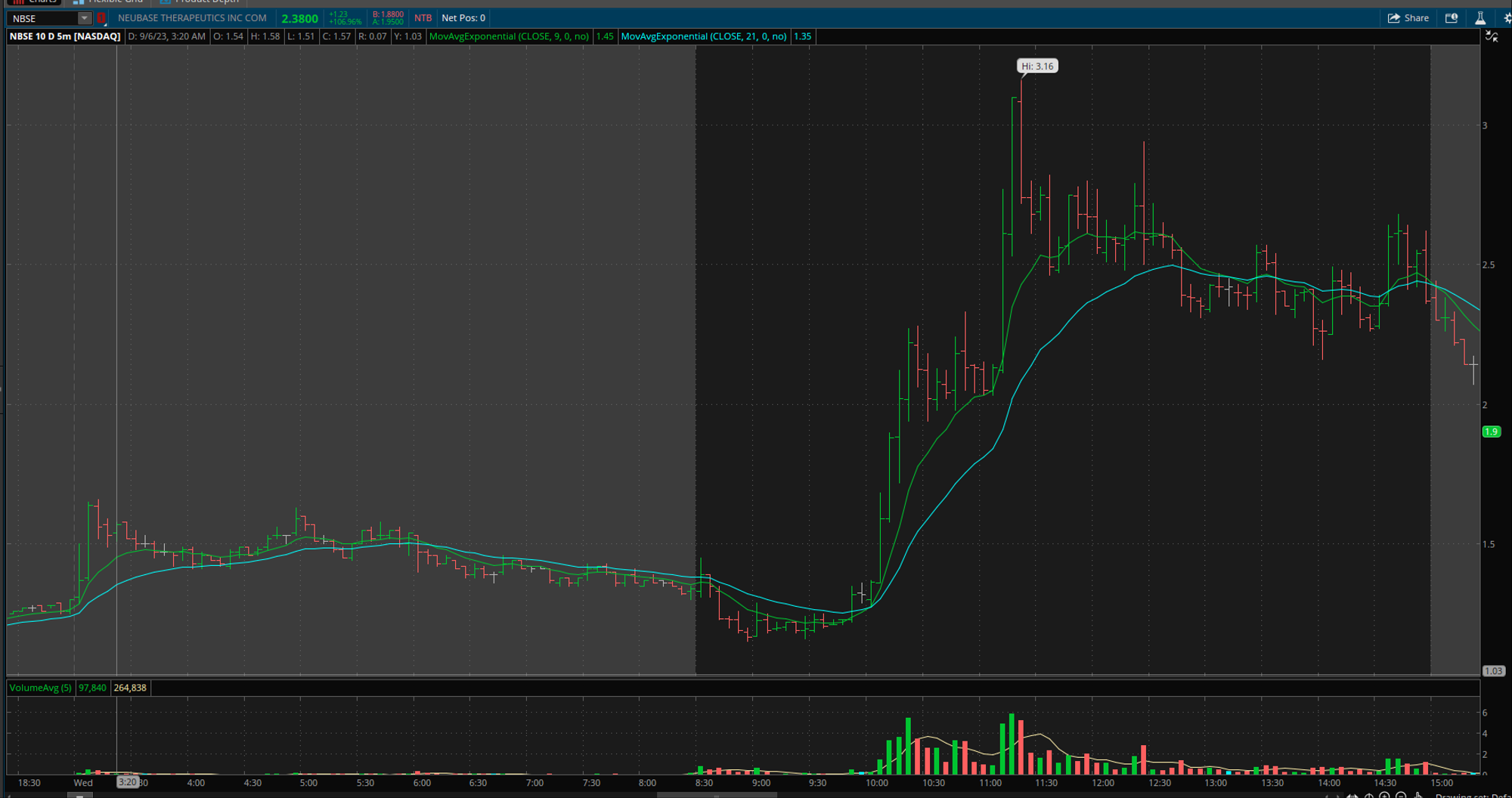
Task: Click the NBSE symbol input field
Action: 42,18
